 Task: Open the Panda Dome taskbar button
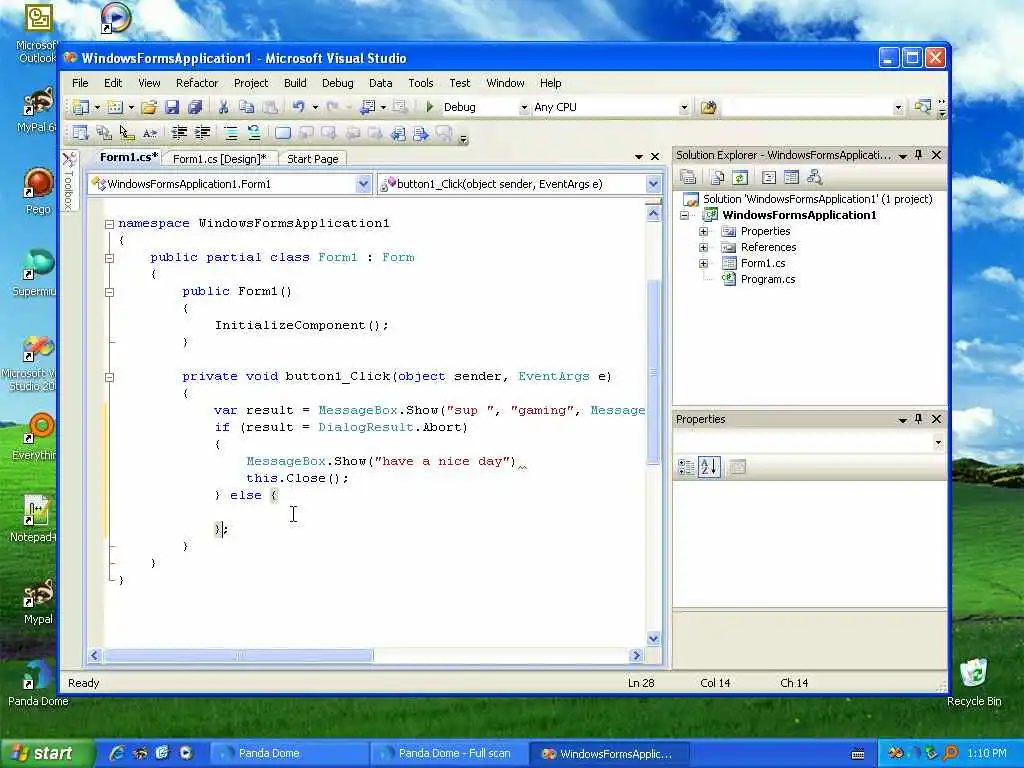click(x=290, y=754)
